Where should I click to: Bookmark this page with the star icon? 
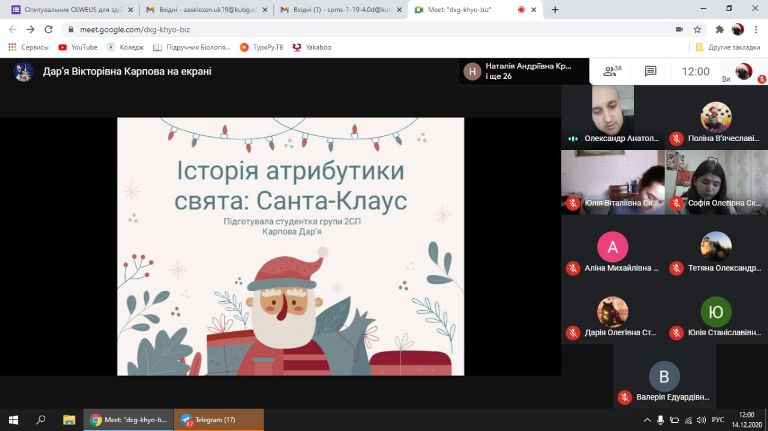(x=696, y=29)
